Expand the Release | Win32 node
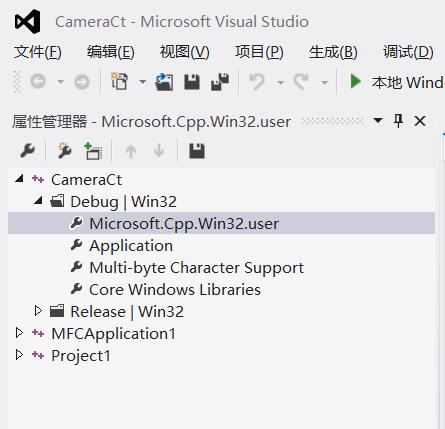The image size is (445, 429). click(38, 311)
